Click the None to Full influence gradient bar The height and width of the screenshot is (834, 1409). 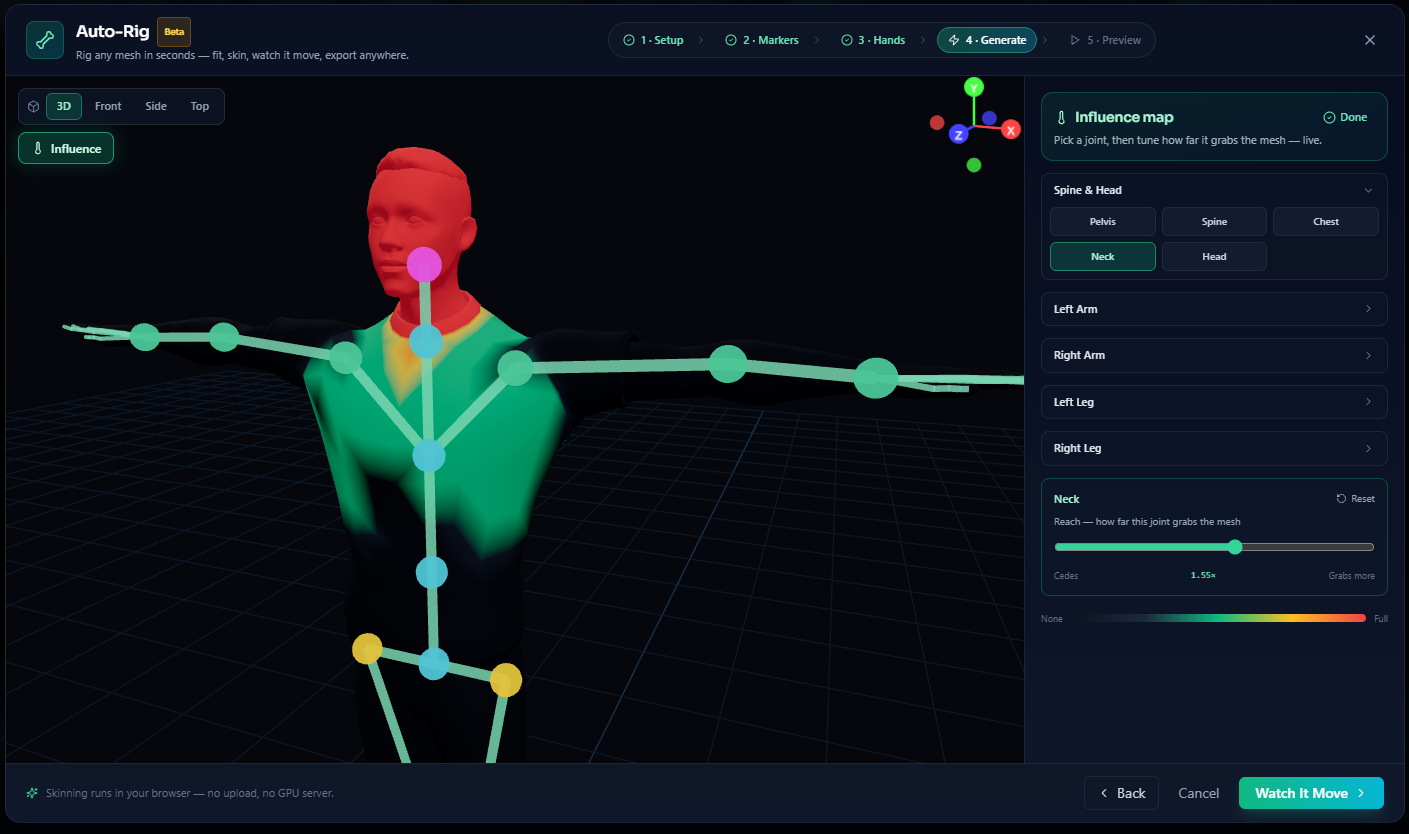(x=1218, y=618)
